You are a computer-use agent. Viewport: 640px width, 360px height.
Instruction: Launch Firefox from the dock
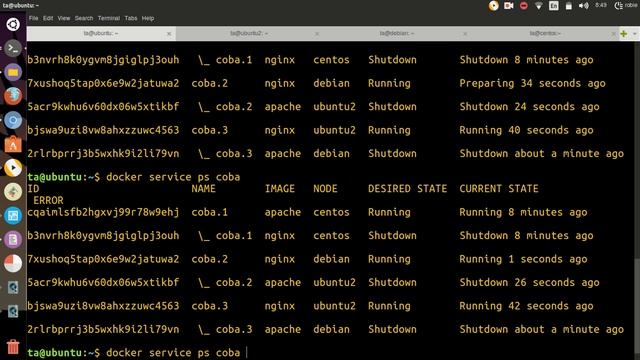13,96
